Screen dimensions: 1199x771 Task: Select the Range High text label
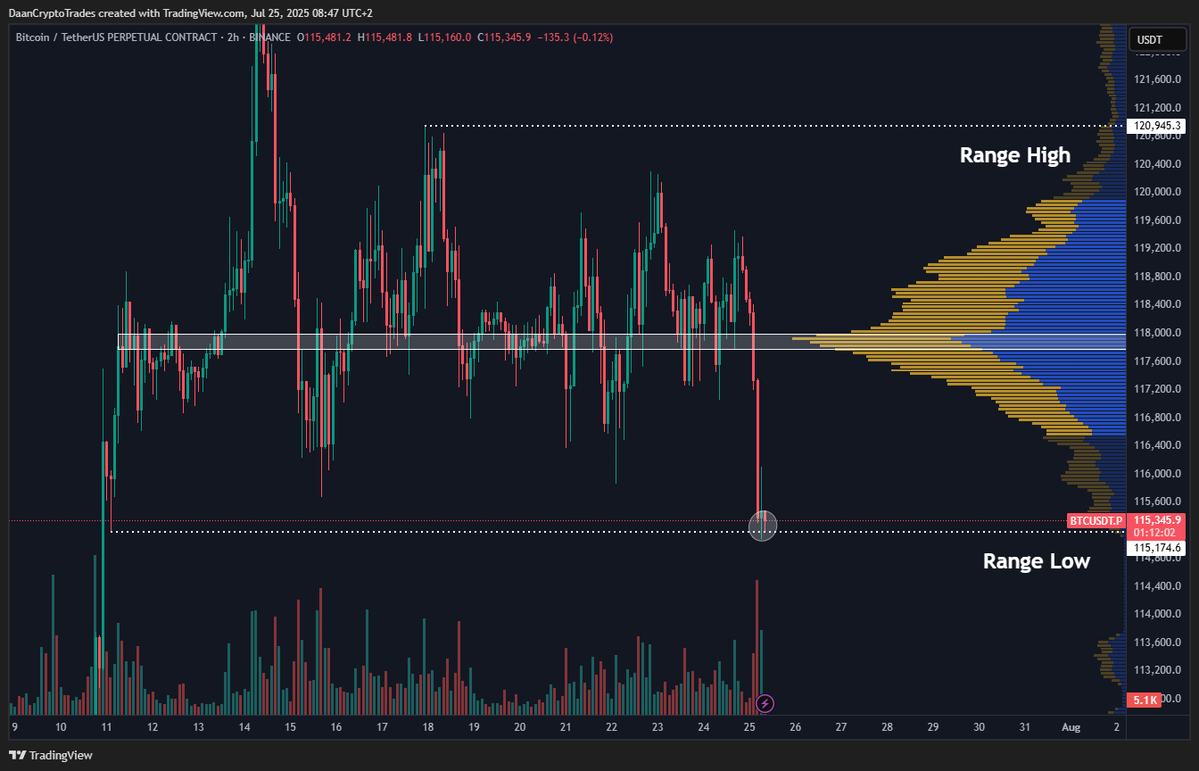click(x=1014, y=155)
